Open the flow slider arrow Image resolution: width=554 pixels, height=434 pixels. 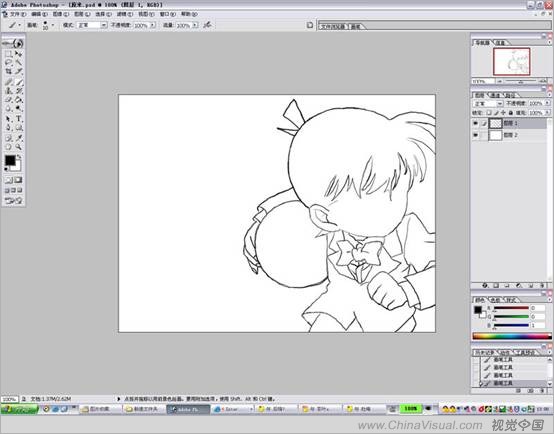tap(195, 25)
